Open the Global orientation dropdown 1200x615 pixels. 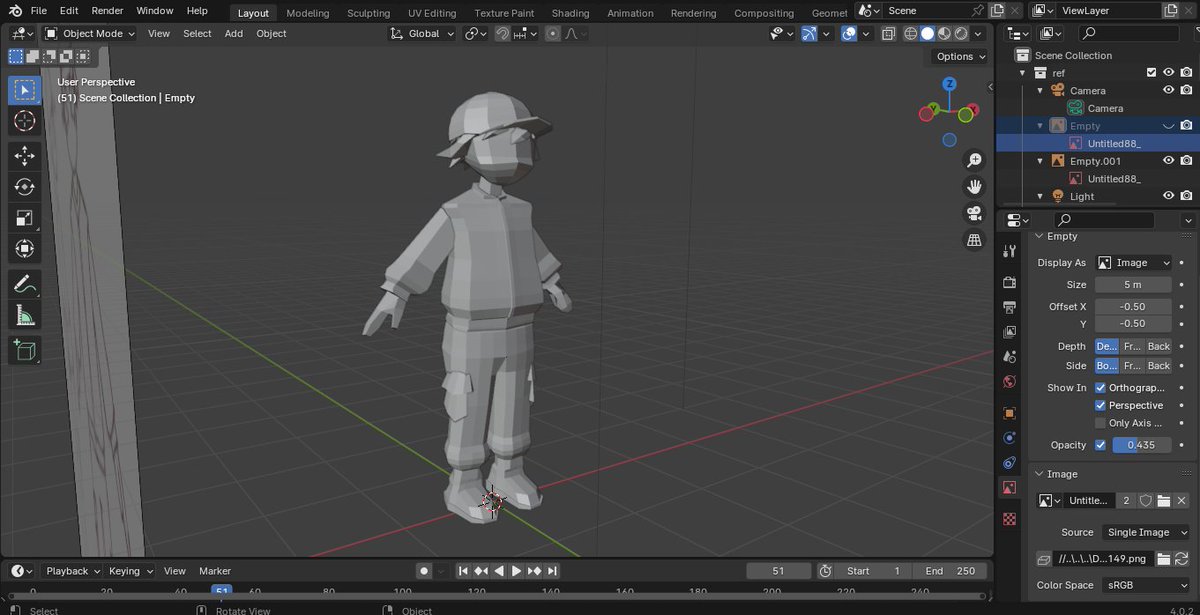(422, 33)
